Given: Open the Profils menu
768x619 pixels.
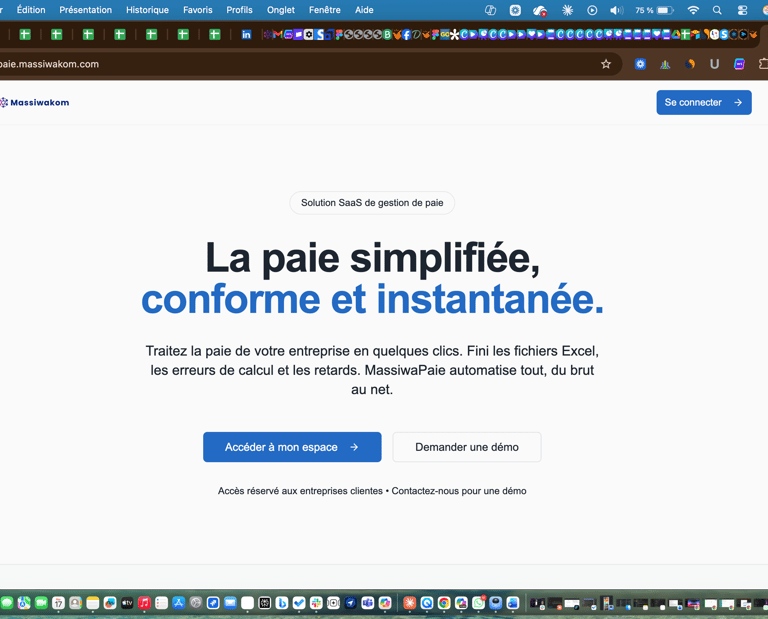Looking at the screenshot, I should 239,10.
